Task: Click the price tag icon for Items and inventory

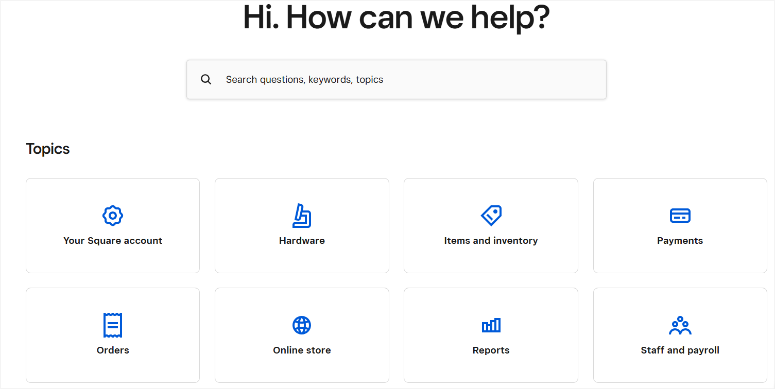Action: click(491, 216)
